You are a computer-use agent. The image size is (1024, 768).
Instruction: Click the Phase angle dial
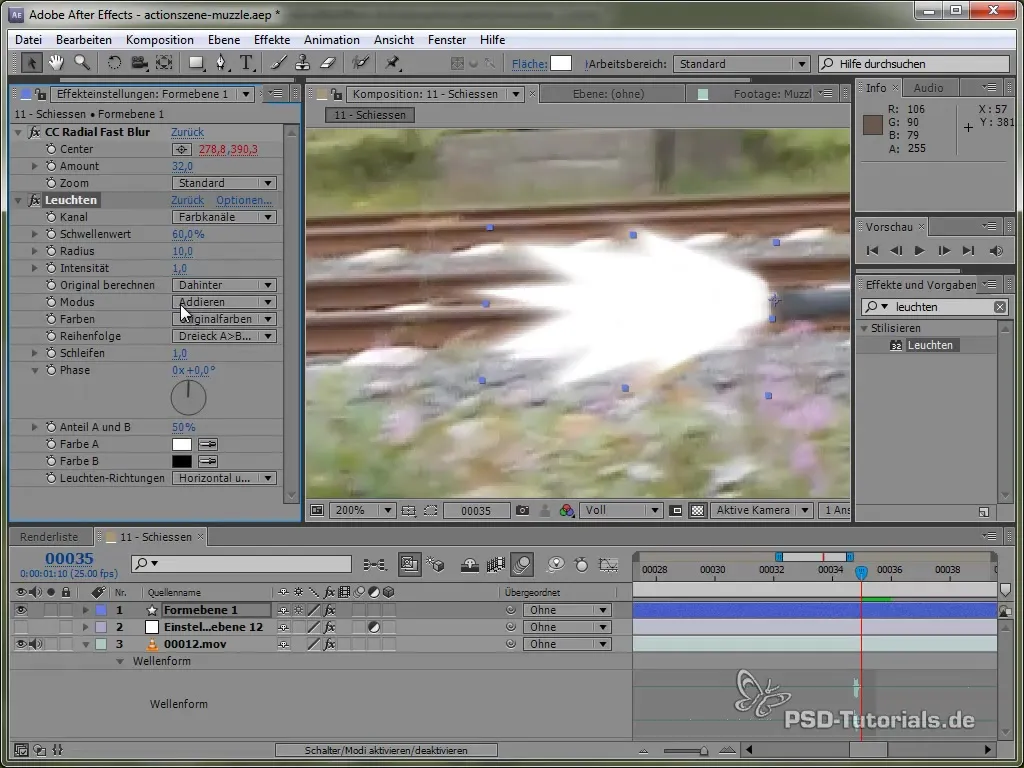tap(188, 398)
